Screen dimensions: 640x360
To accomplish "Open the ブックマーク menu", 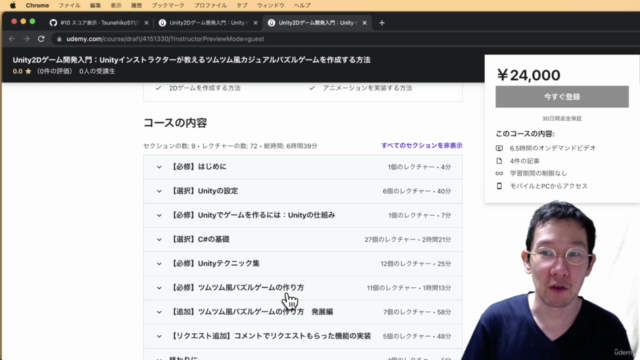I will coord(168,5).
